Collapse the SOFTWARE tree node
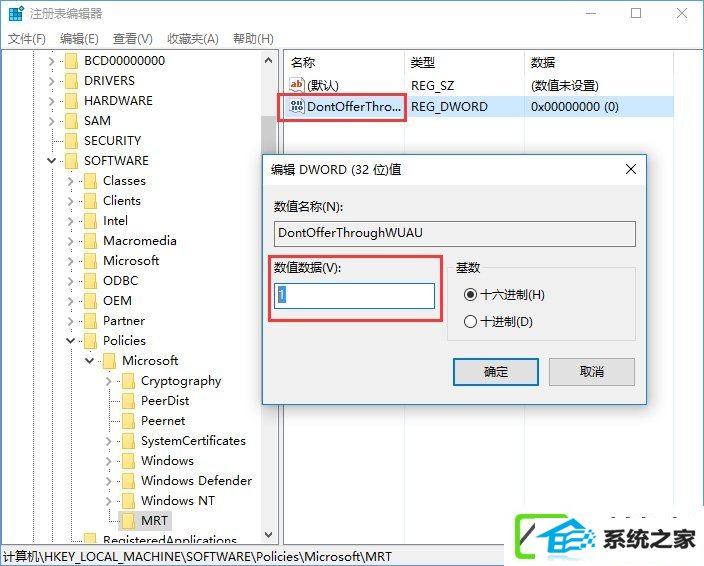The width and height of the screenshot is (704, 566). 52,161
